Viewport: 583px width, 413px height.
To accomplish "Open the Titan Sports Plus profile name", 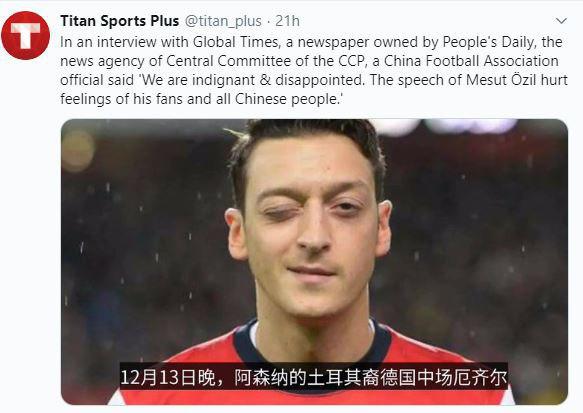I will (119, 21).
